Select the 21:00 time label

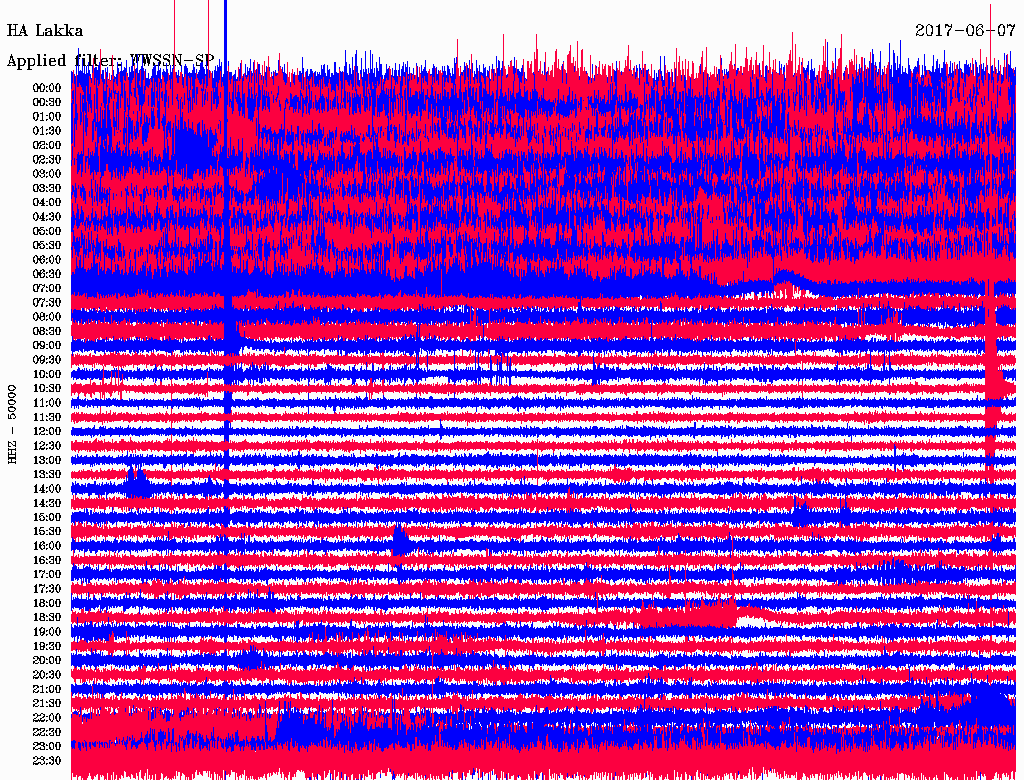(x=47, y=689)
